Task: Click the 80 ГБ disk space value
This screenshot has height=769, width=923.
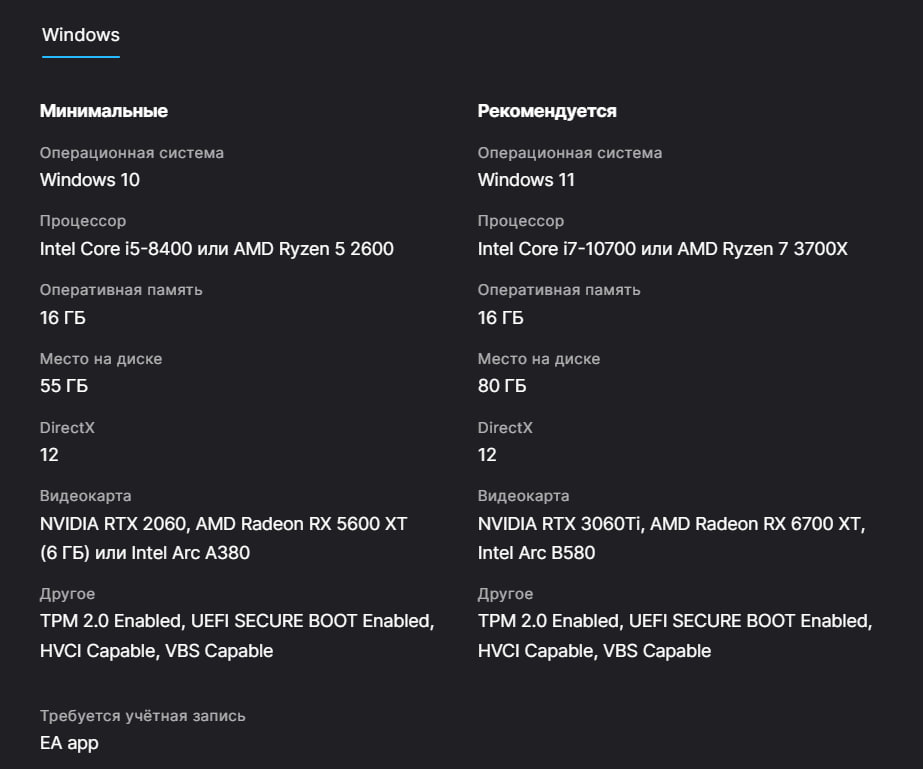Action: tap(502, 386)
